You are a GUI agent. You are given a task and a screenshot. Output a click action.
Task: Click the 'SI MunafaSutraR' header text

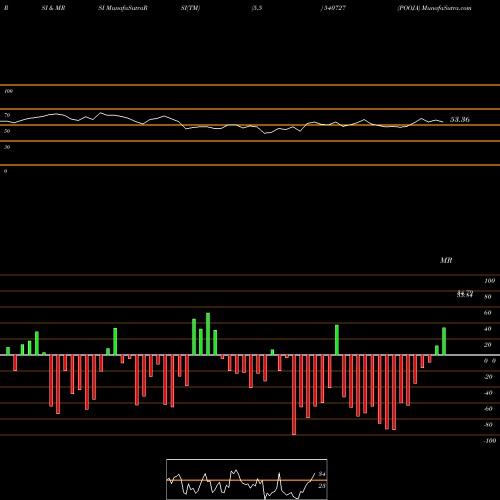[x=123, y=8]
